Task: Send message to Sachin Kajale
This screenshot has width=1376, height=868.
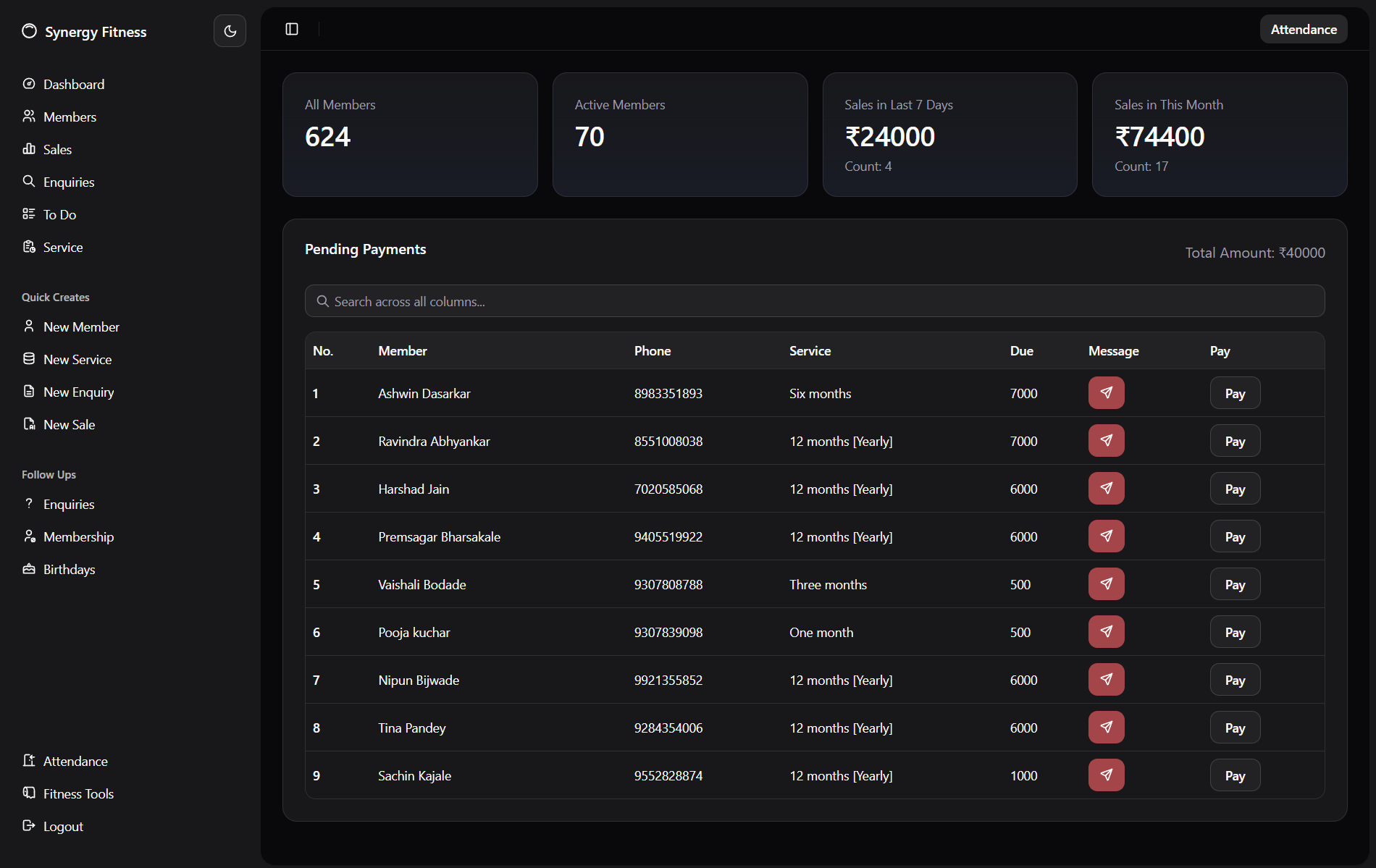Action: (1106, 775)
